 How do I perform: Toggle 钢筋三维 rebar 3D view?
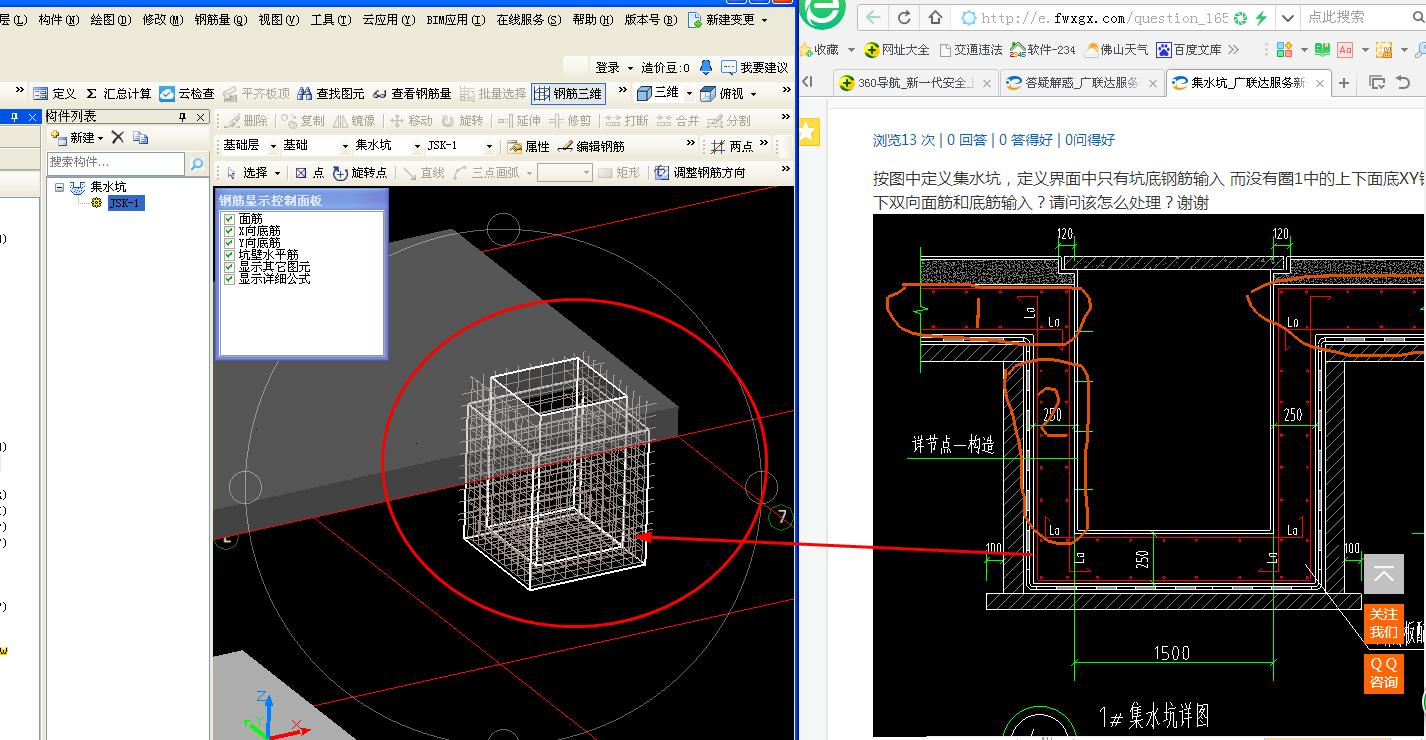[568, 93]
